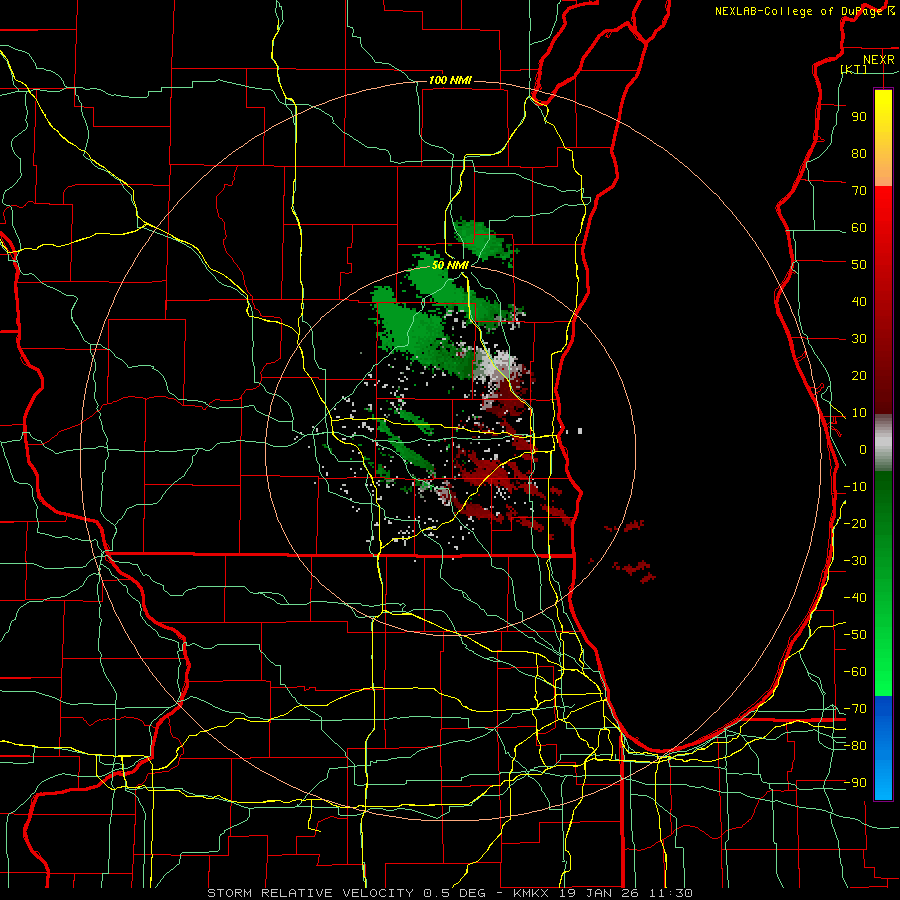Click the "-10" tick label on scale
The height and width of the screenshot is (900, 900).
(x=855, y=487)
